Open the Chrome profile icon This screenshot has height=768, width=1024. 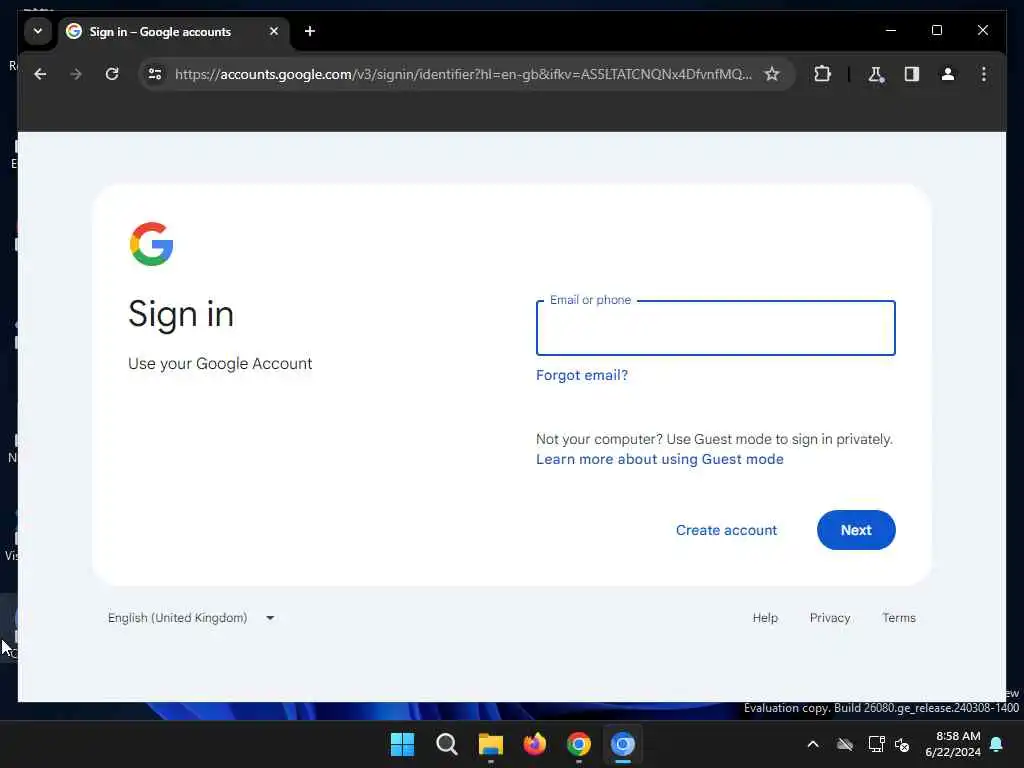tap(948, 74)
